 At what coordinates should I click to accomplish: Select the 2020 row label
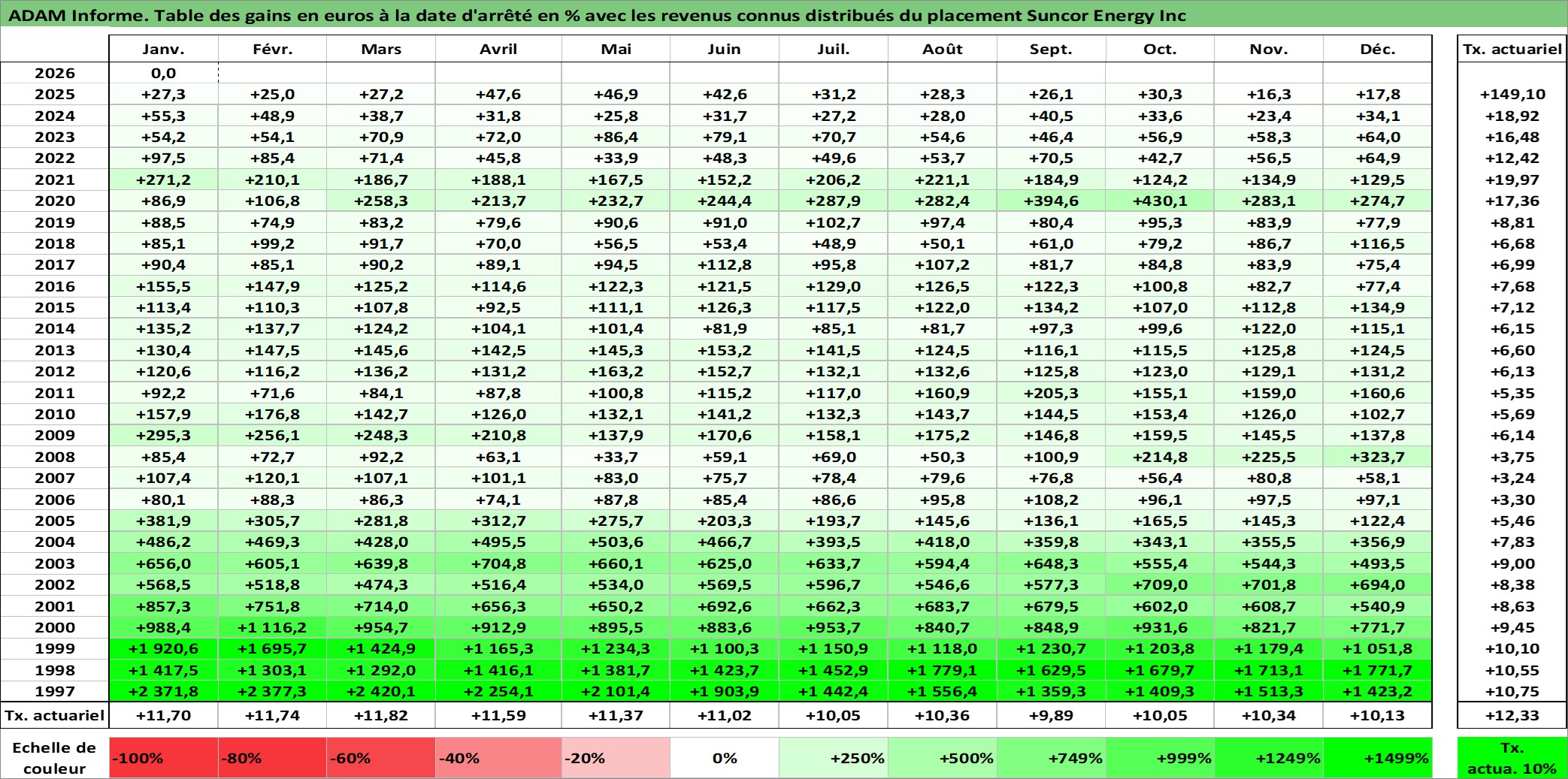click(55, 201)
